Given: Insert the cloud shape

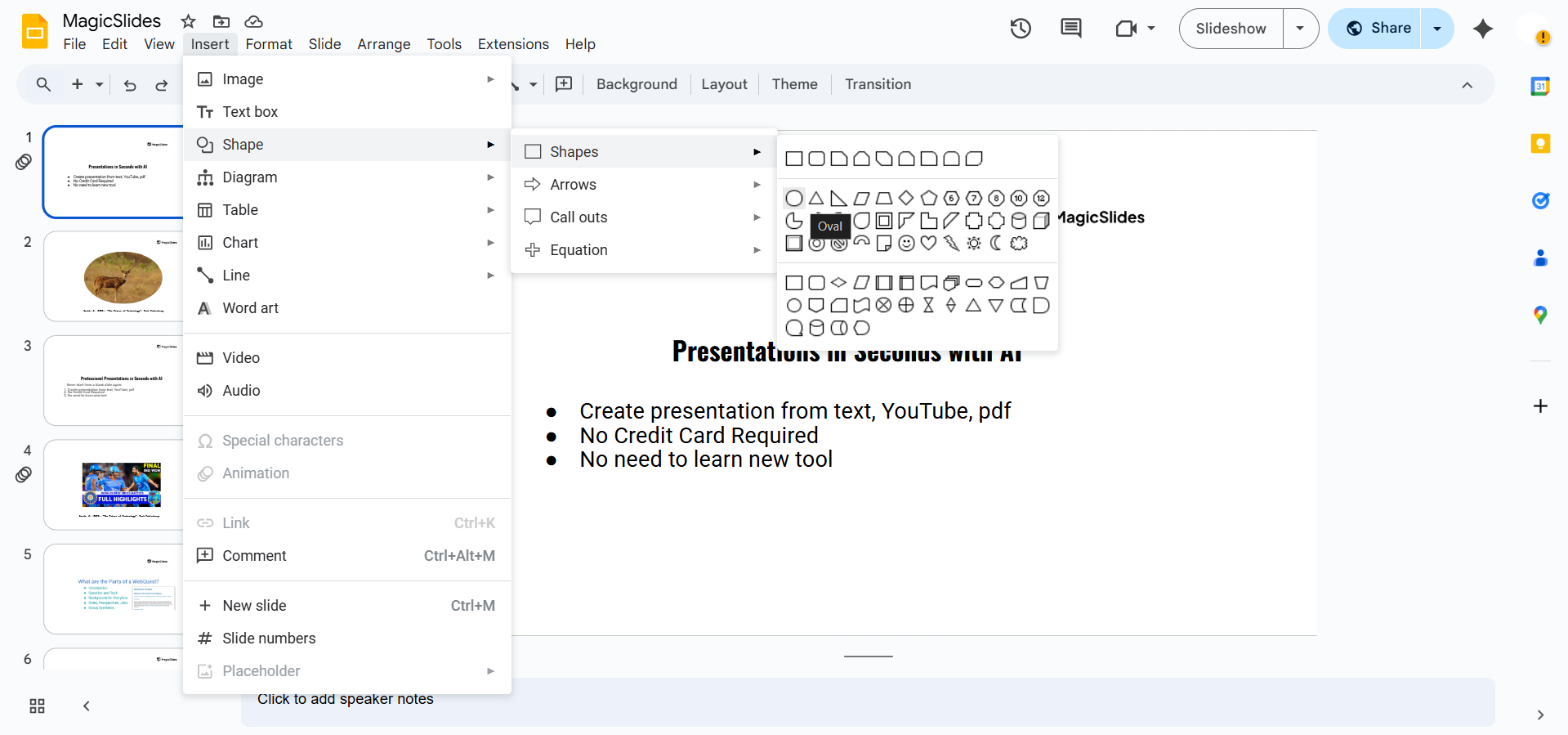Looking at the screenshot, I should (x=1019, y=244).
